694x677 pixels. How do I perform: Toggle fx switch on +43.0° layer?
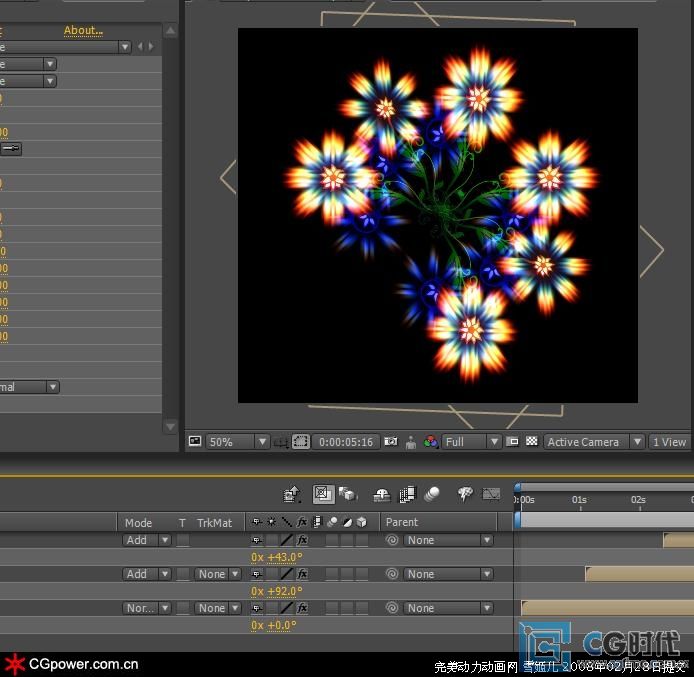(x=302, y=539)
